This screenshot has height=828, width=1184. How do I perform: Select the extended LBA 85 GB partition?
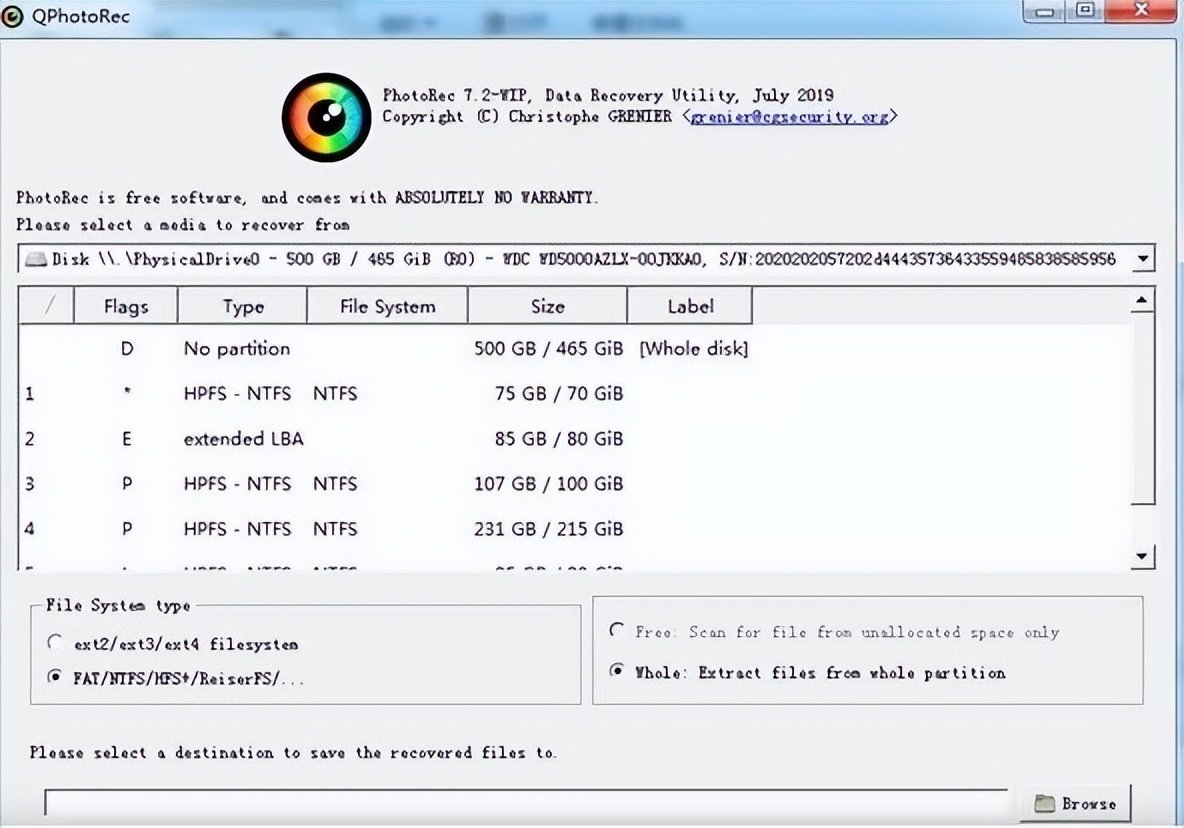click(400, 439)
